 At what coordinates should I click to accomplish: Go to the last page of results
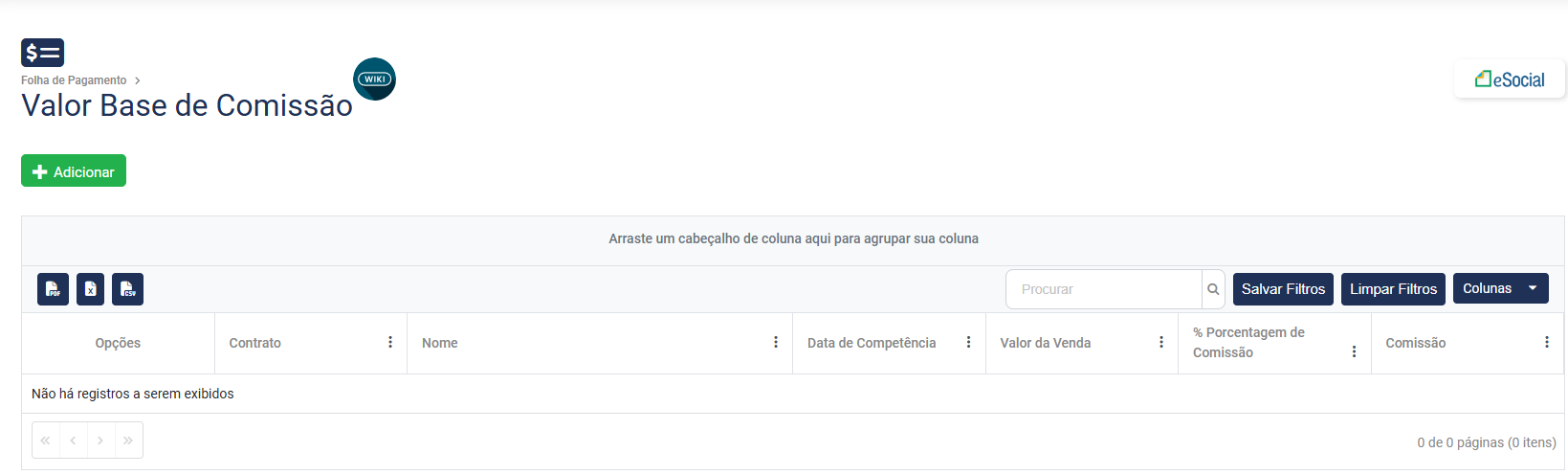tap(128, 441)
